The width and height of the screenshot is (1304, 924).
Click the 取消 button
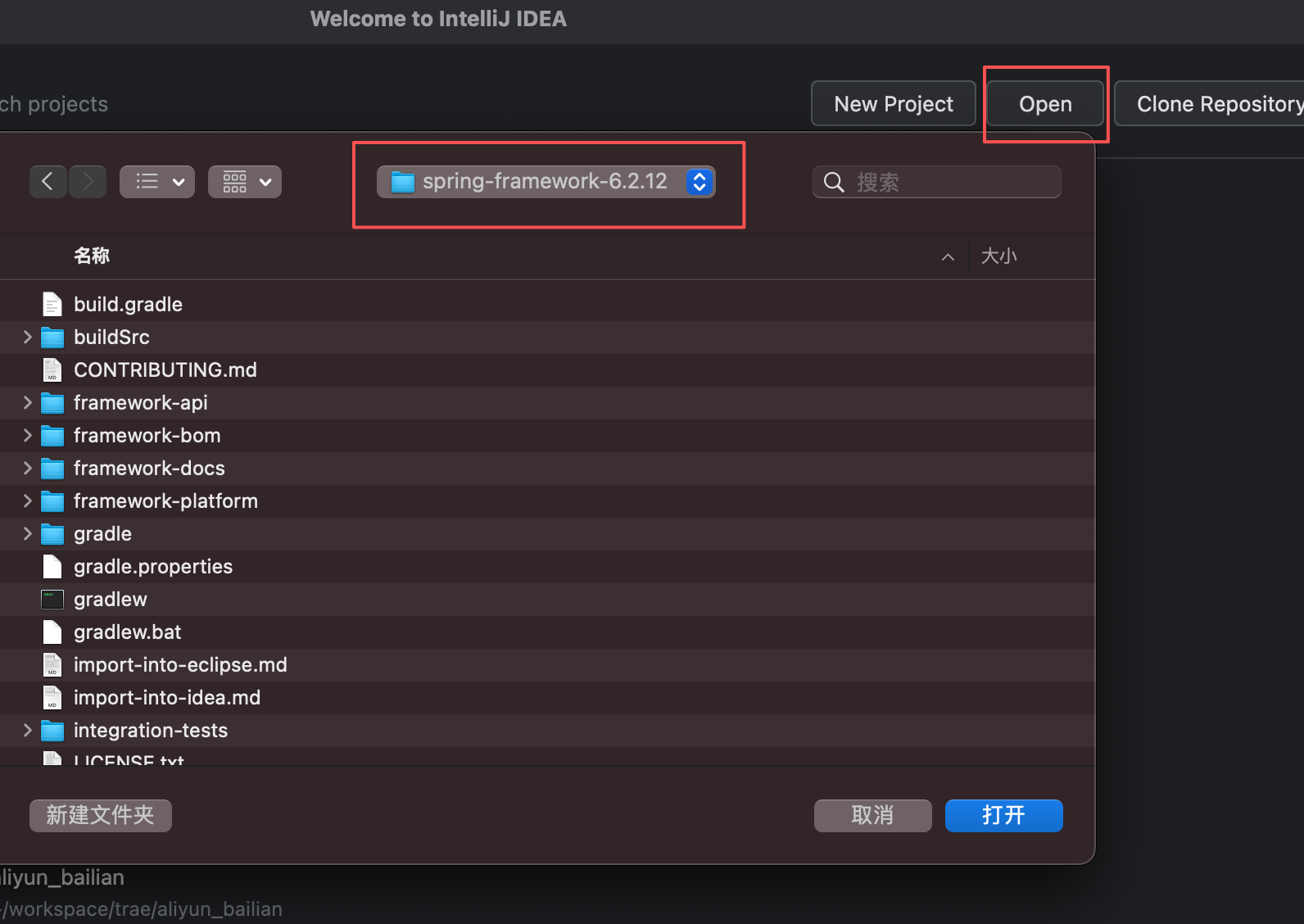(x=873, y=816)
